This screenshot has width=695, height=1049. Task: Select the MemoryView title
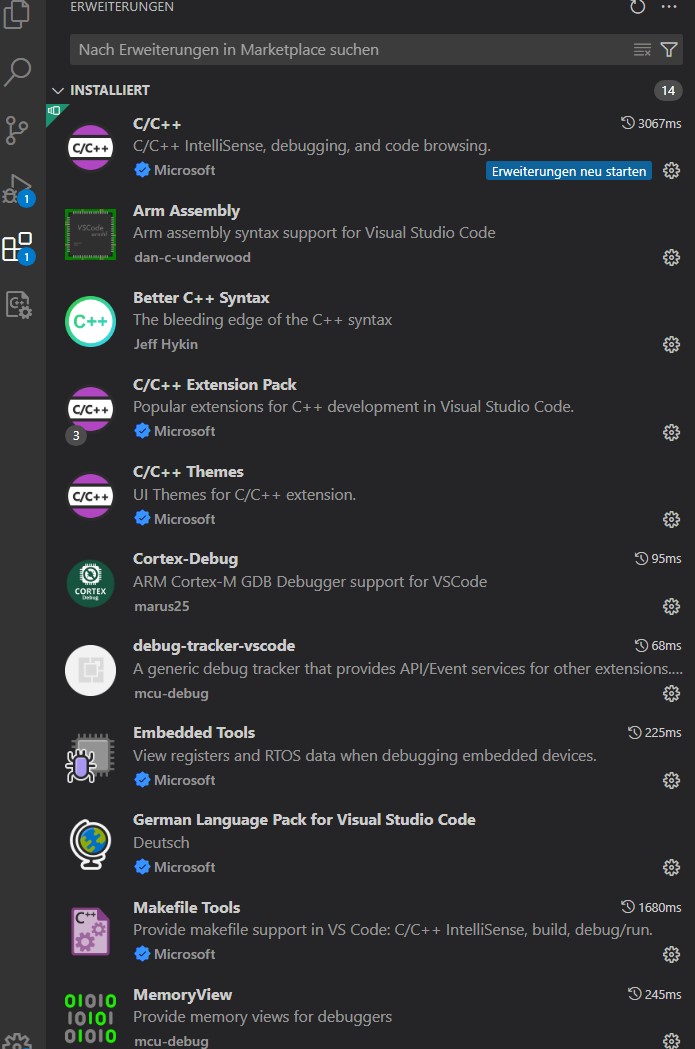point(182,995)
